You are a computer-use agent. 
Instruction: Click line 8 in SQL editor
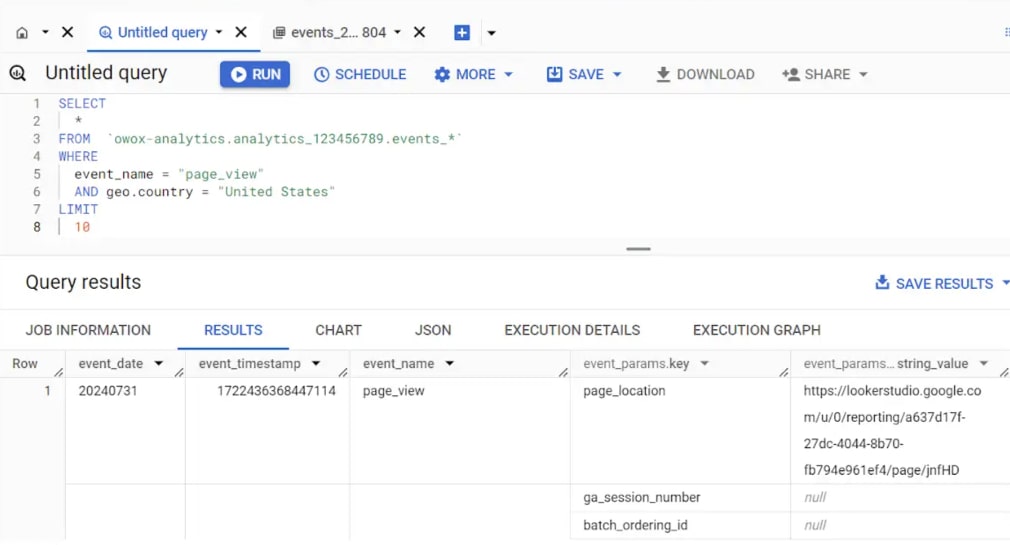click(82, 227)
